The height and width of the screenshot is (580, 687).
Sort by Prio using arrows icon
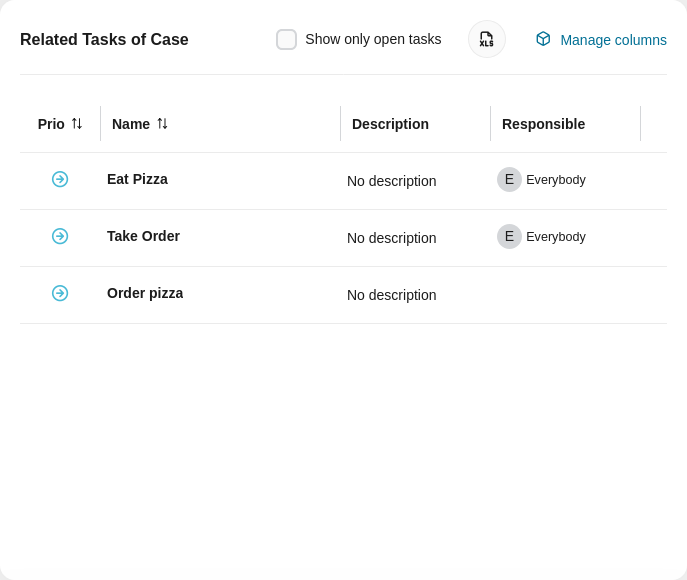click(77, 124)
